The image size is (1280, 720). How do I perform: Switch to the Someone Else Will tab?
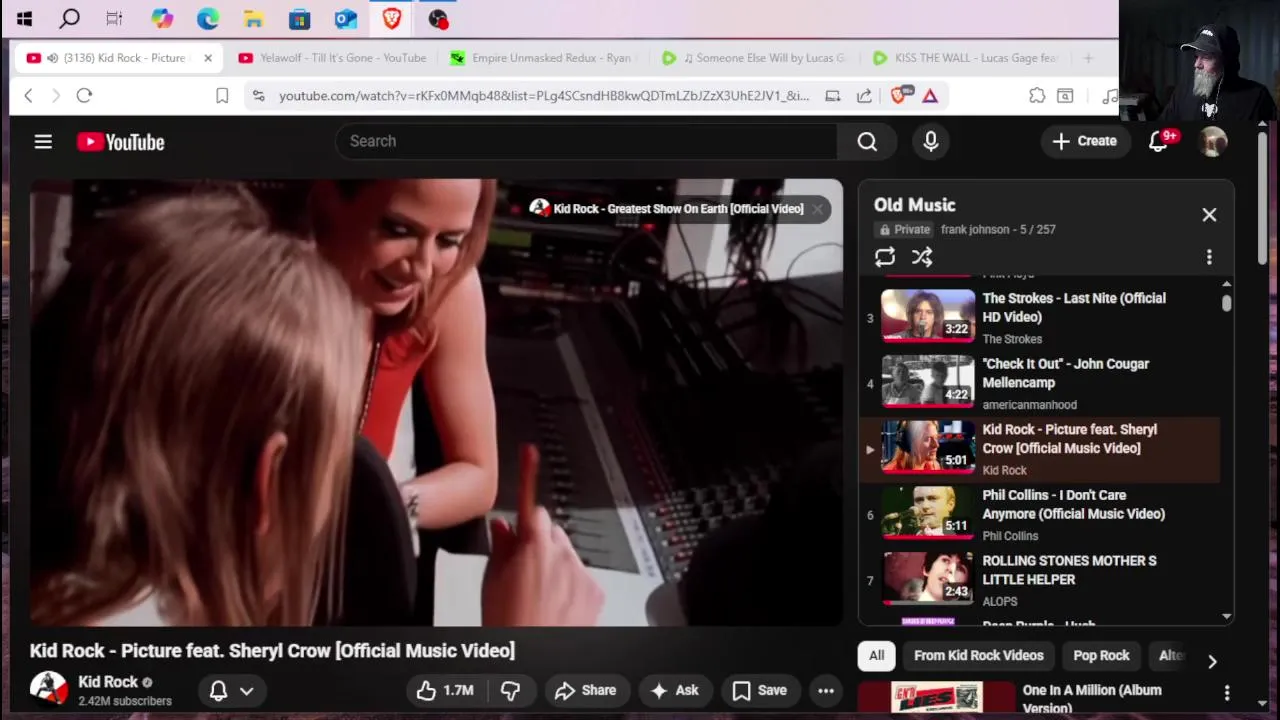pos(755,58)
